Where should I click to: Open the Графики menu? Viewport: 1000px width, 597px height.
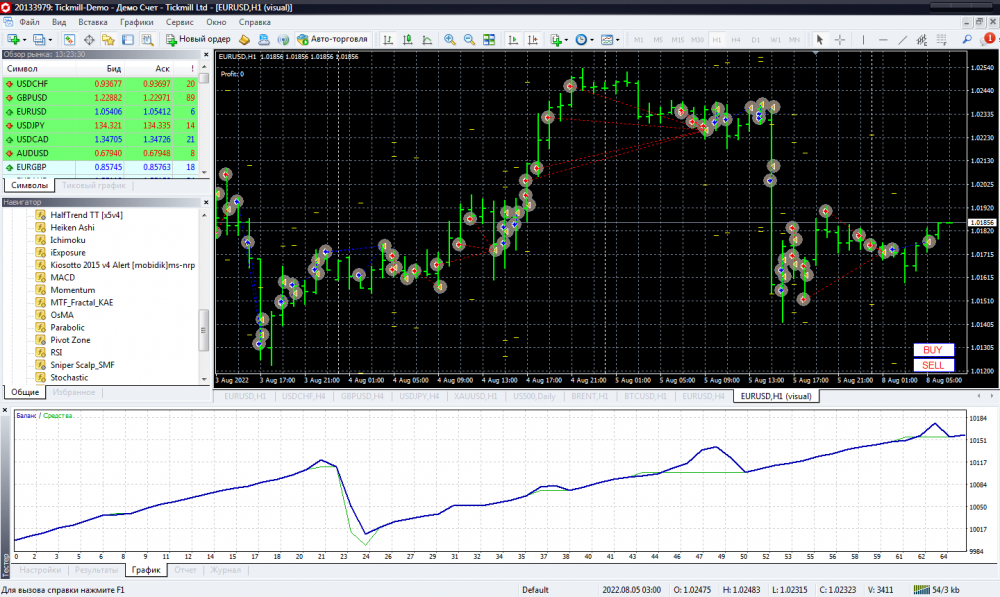(136, 22)
